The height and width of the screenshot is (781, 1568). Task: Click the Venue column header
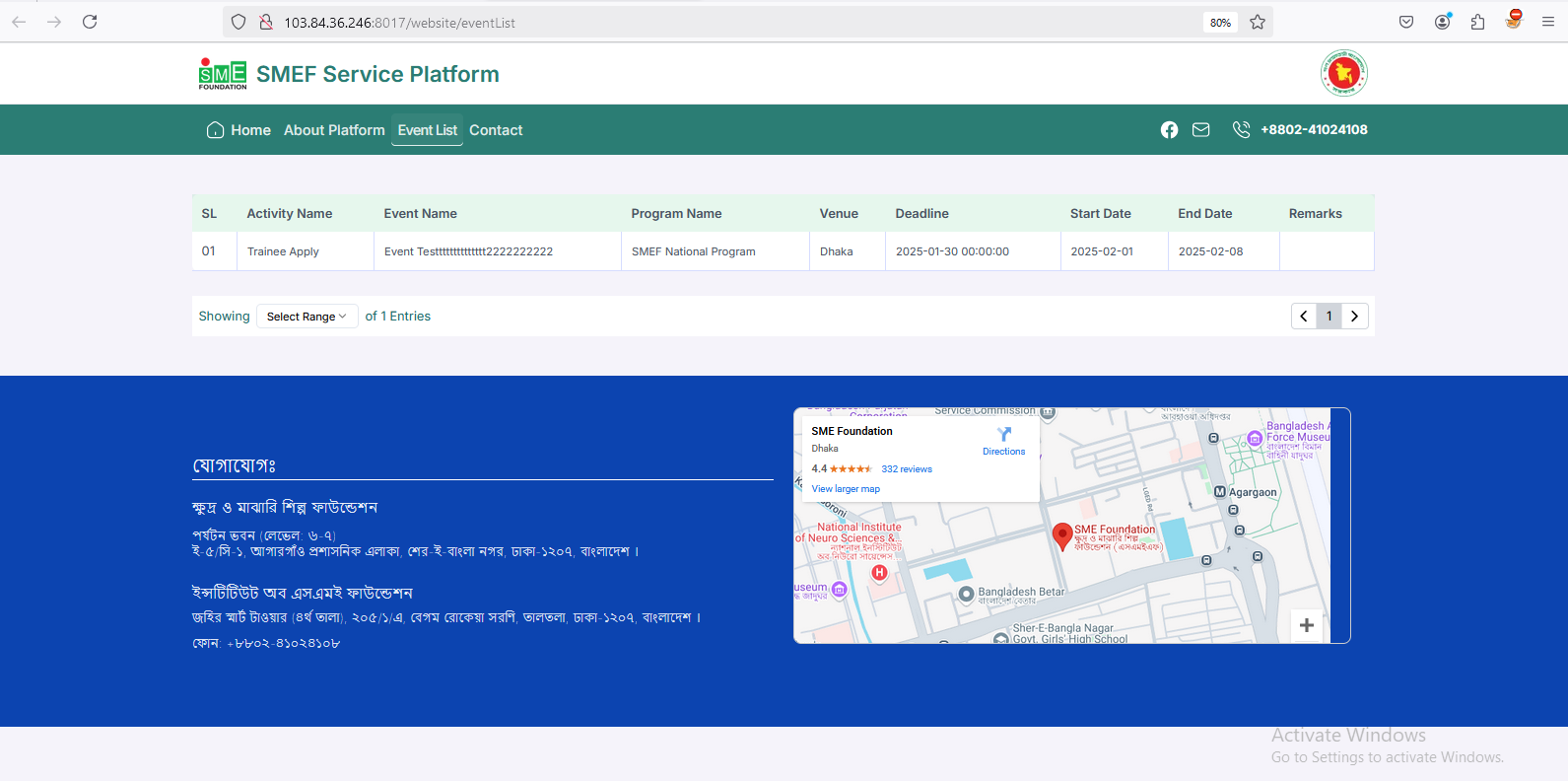point(839,214)
